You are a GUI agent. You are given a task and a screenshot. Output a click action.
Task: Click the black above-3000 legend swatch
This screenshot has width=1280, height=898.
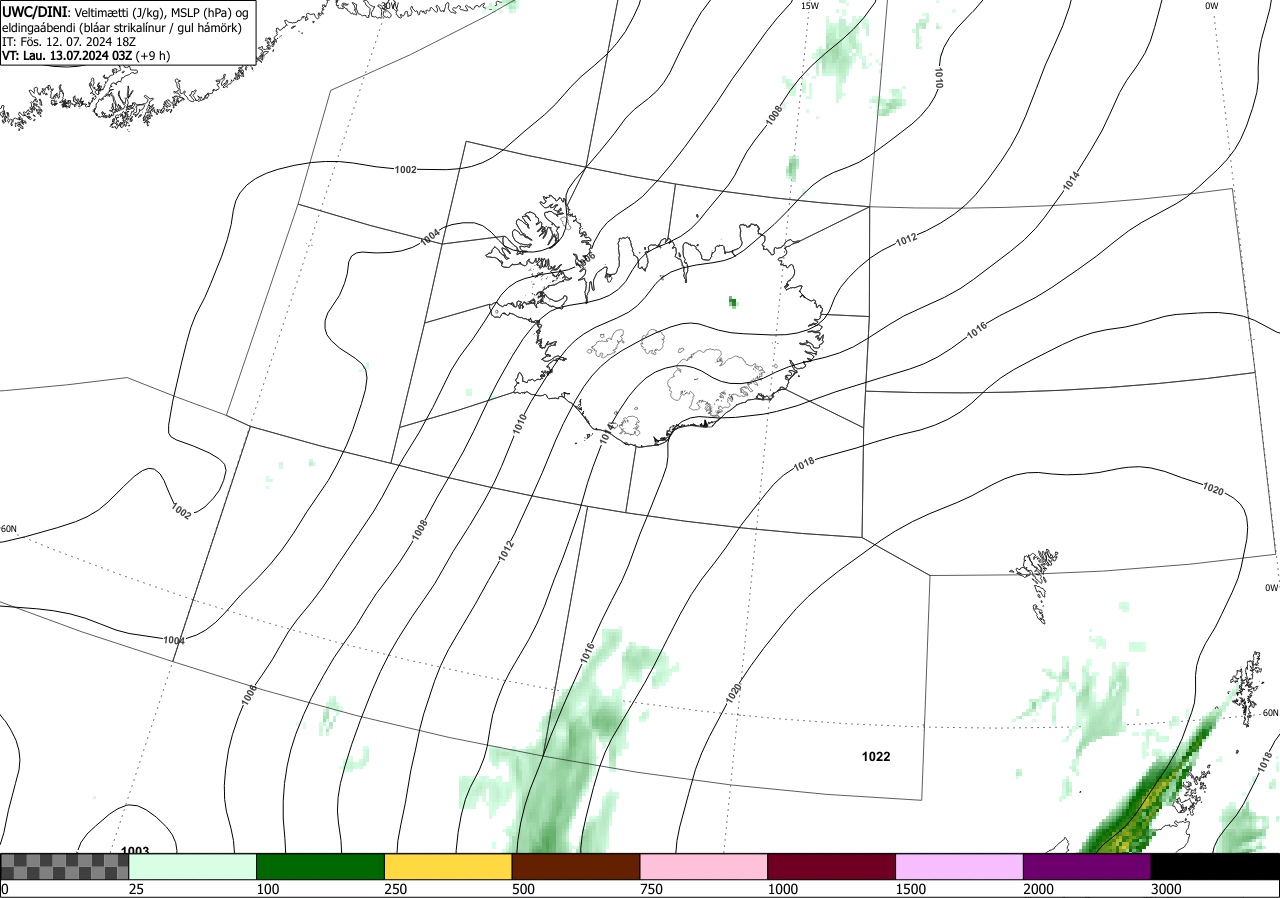[x=1215, y=866]
